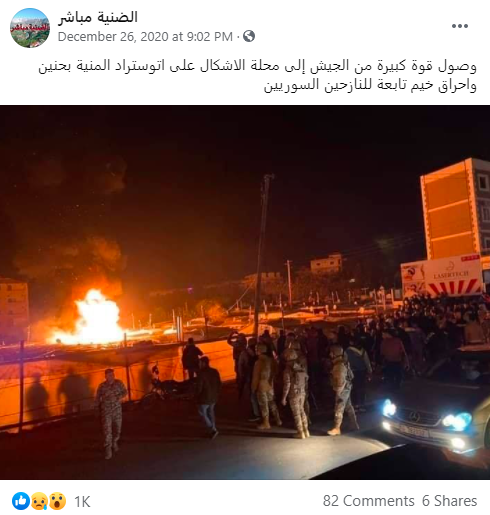Viewport: 490px width, 515px height.
Task: Click the crying sad reaction icon
Action: click(39, 501)
